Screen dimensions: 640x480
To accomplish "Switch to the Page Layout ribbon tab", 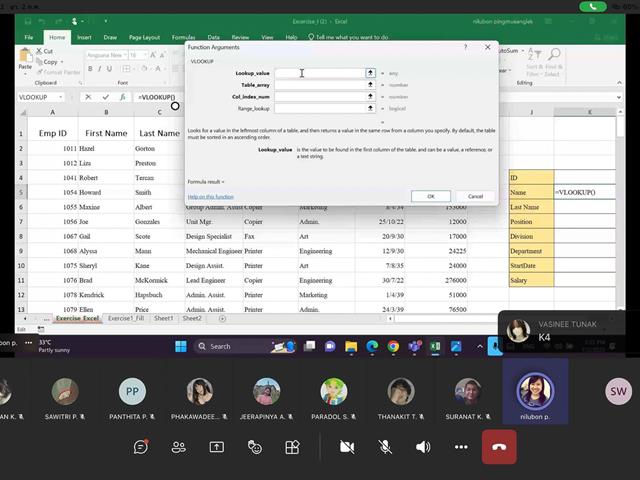I will click(144, 37).
